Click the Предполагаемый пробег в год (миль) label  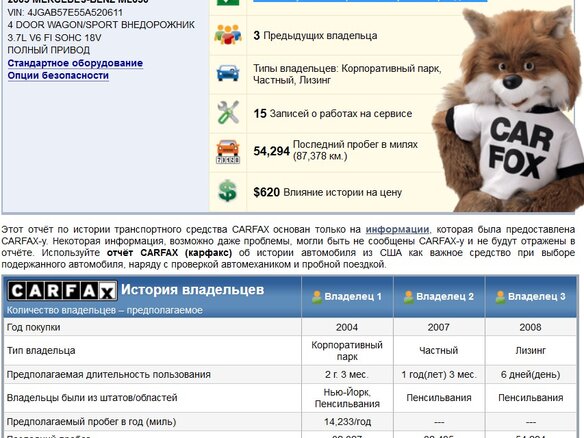[x=92, y=422]
